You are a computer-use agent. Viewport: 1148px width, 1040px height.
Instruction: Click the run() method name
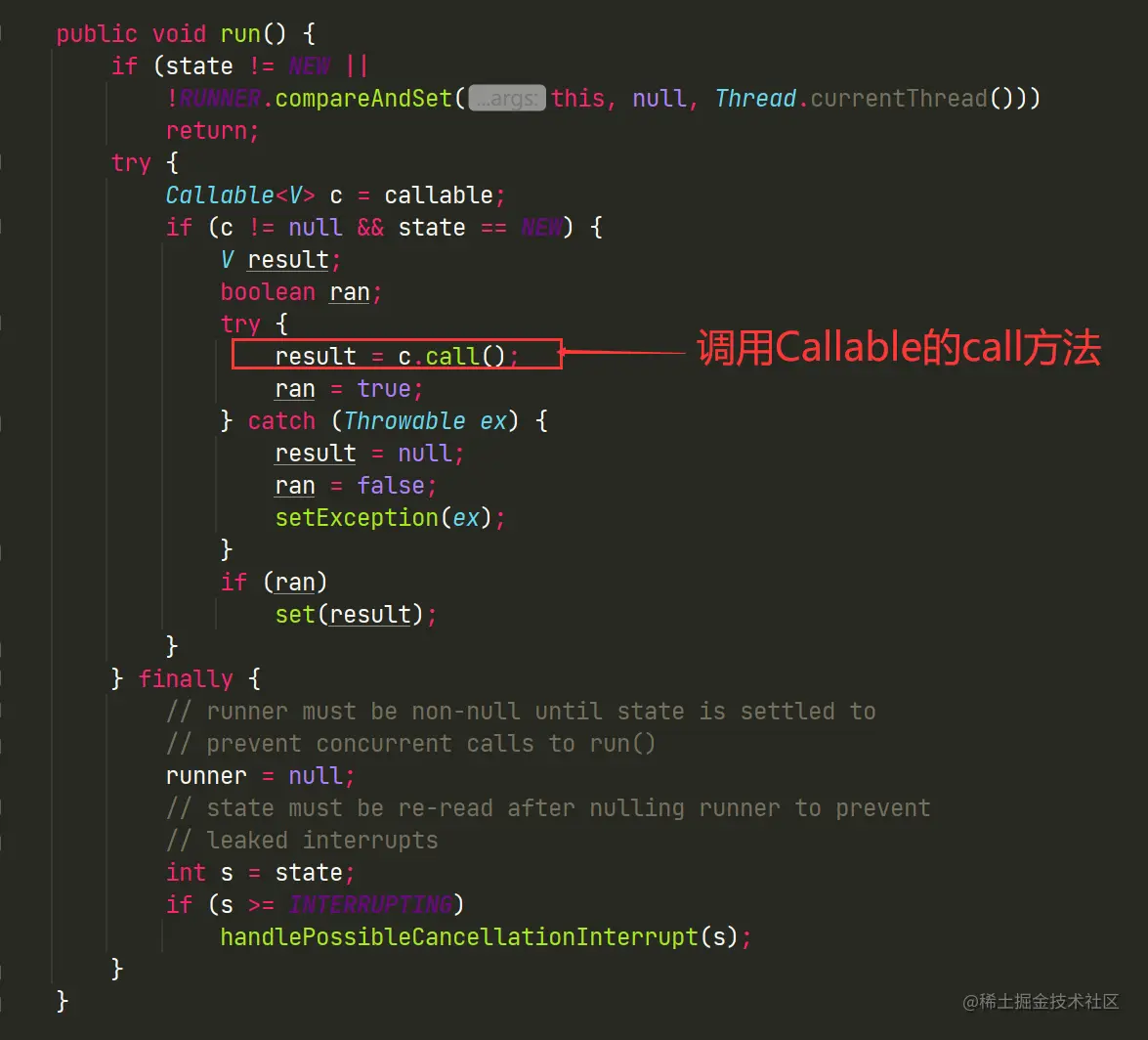[240, 34]
